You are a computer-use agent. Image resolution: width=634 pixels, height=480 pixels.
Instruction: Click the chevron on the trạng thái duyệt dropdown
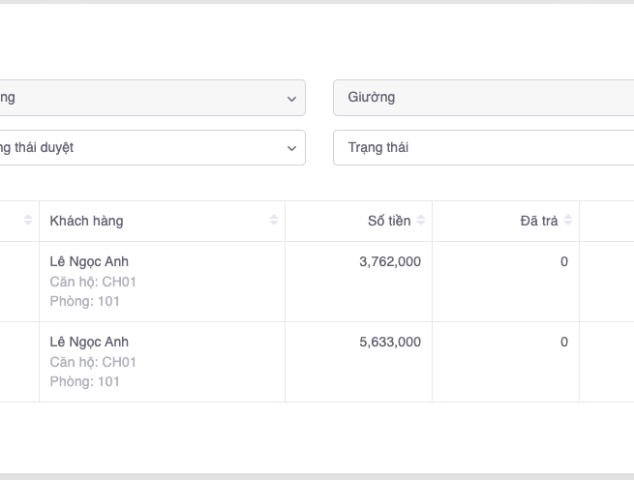point(292,148)
